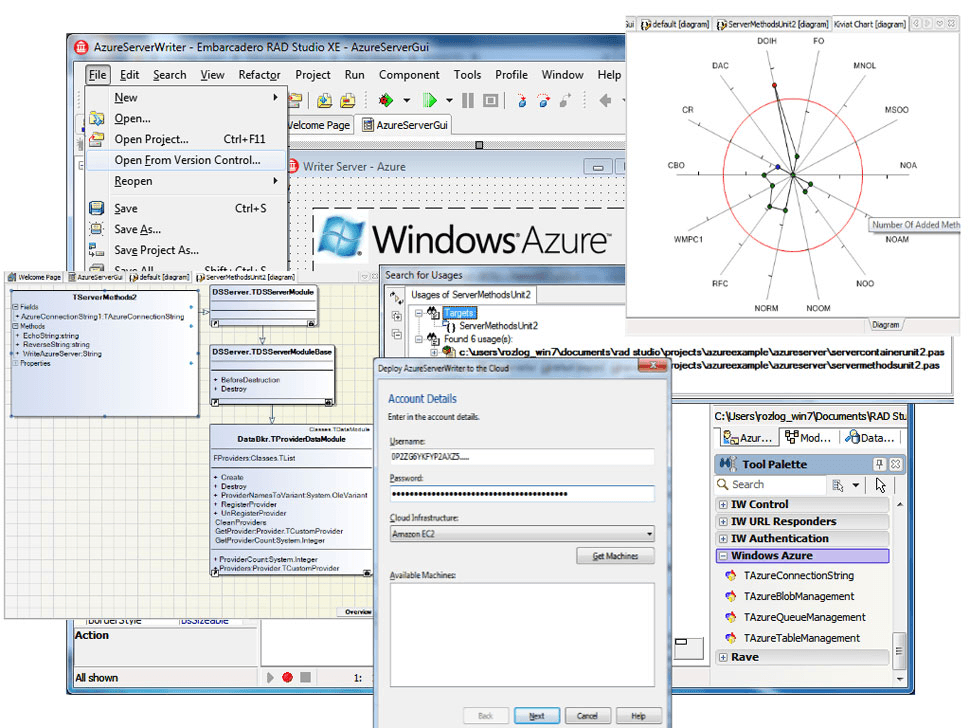Expand the Rave palette category

(x=723, y=657)
